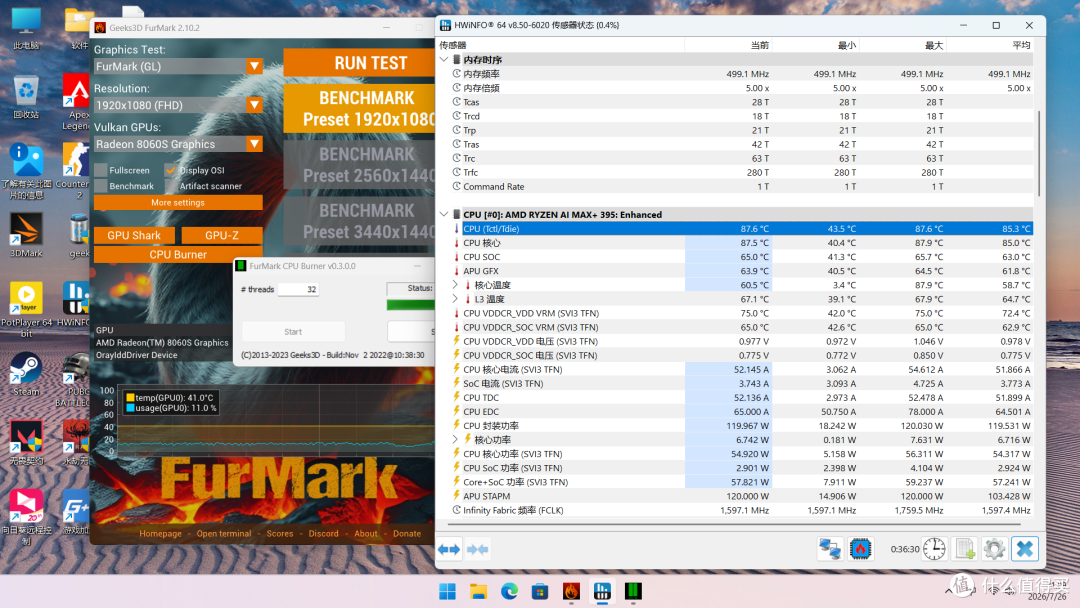1080x608 pixels.
Task: Toggle Display OSI checkbox
Action: tap(171, 170)
